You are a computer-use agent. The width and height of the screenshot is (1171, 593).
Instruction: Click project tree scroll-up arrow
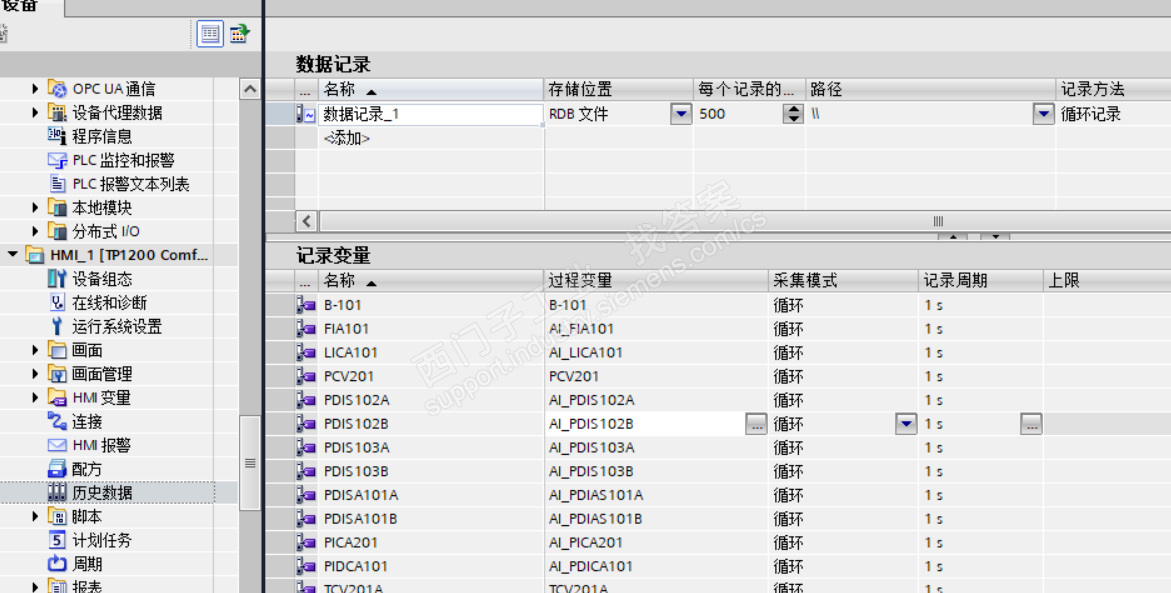(x=250, y=90)
